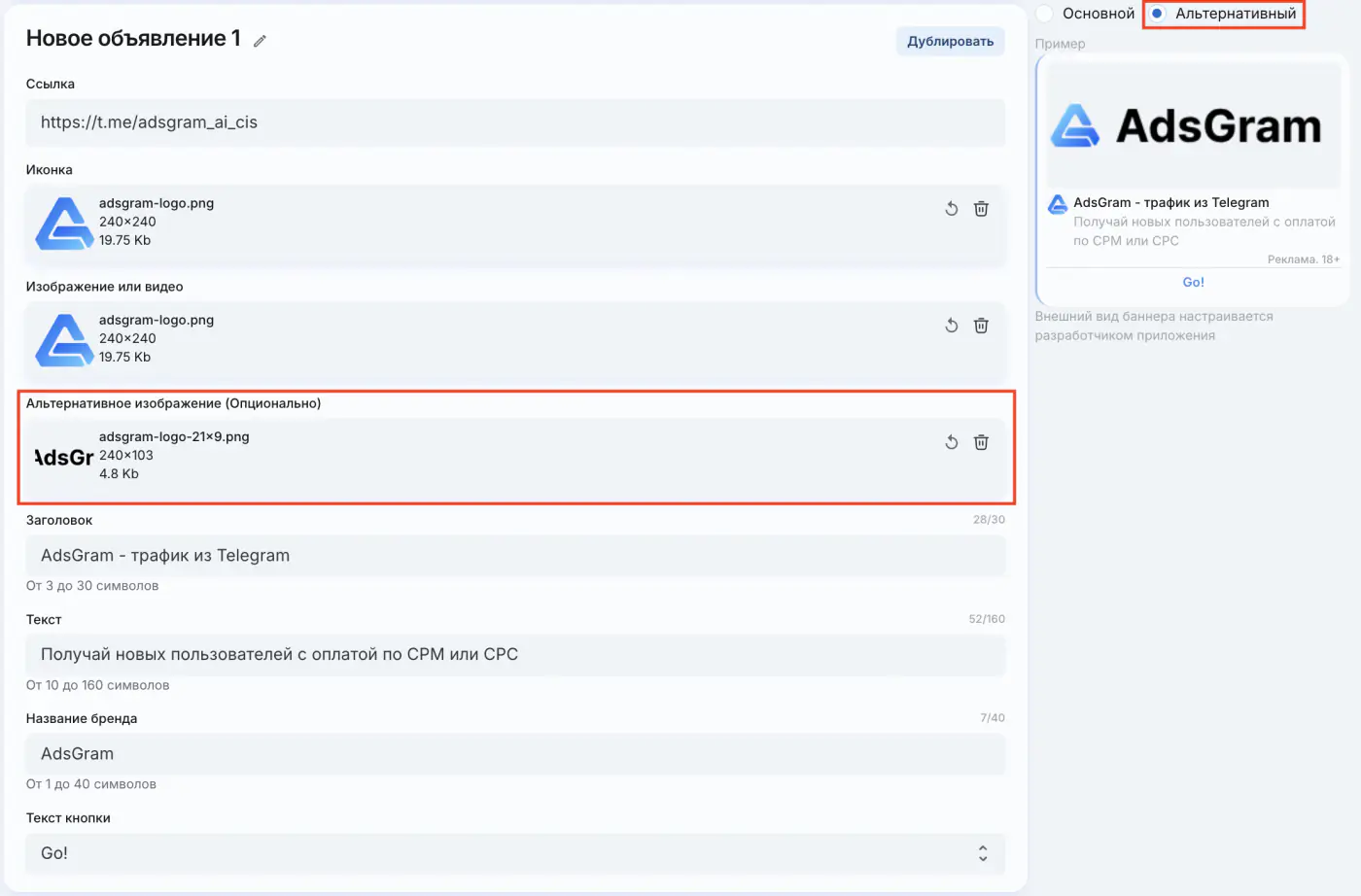Click the Go! button in banner preview

tap(1193, 283)
